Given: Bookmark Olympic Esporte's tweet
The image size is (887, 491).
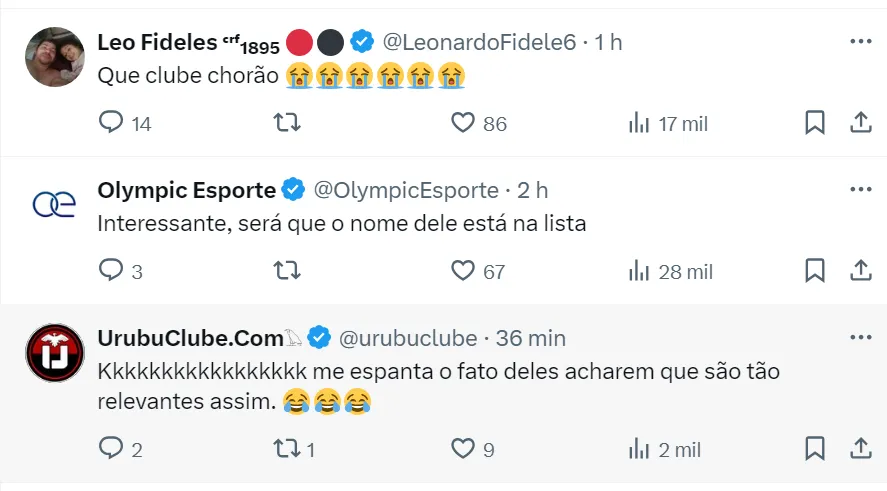Looking at the screenshot, I should point(815,271).
